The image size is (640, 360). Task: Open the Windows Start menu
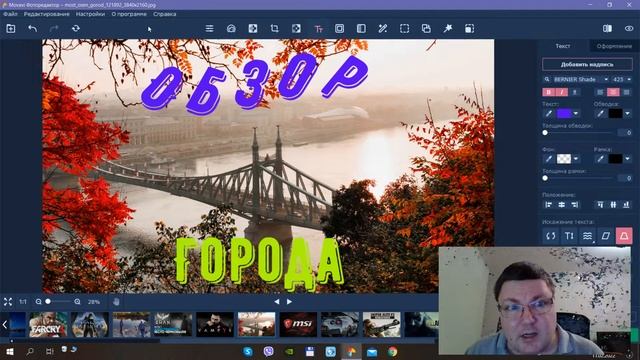tap(9, 351)
